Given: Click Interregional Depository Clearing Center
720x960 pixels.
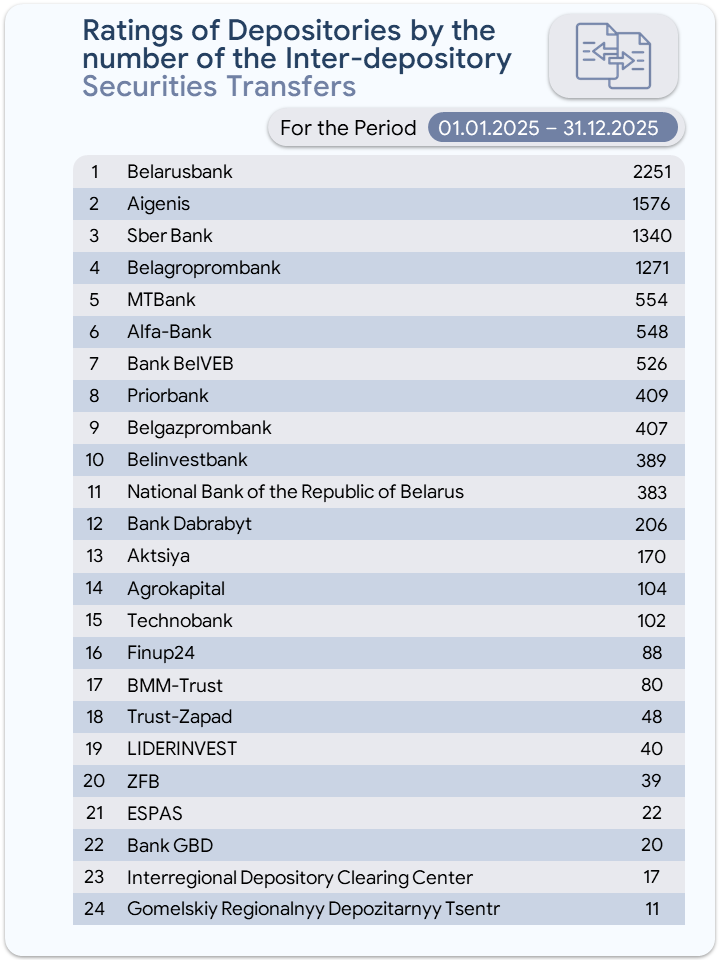Looking at the screenshot, I should tap(300, 877).
